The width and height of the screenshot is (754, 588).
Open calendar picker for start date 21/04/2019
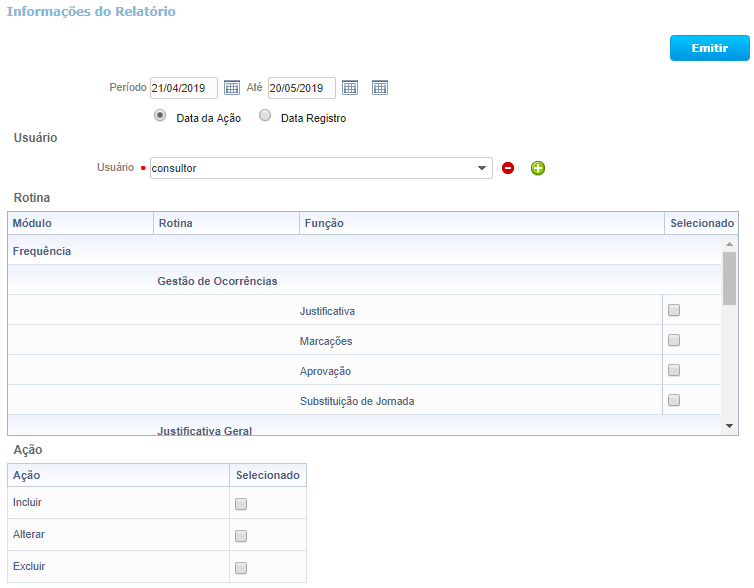[x=232, y=88]
